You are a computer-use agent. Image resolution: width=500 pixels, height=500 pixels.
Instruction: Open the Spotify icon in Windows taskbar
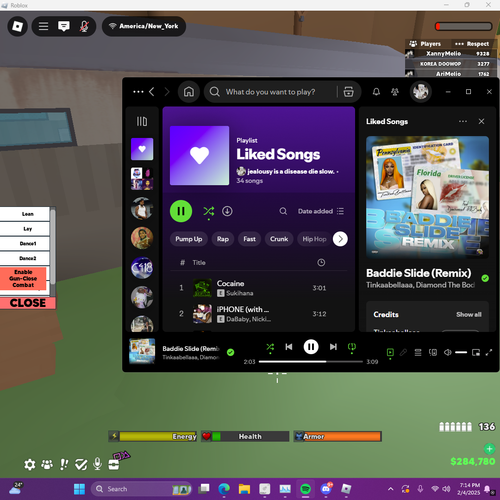tap(306, 489)
